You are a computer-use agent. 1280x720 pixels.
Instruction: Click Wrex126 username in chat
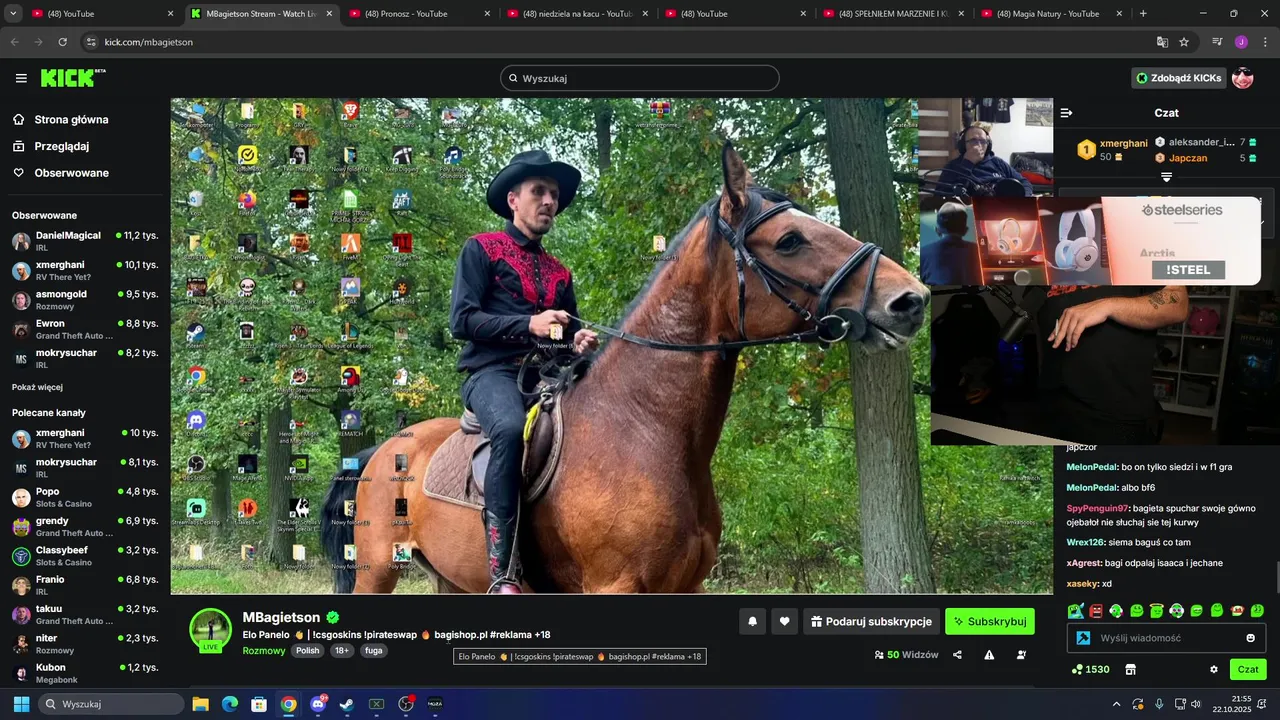[1085, 542]
